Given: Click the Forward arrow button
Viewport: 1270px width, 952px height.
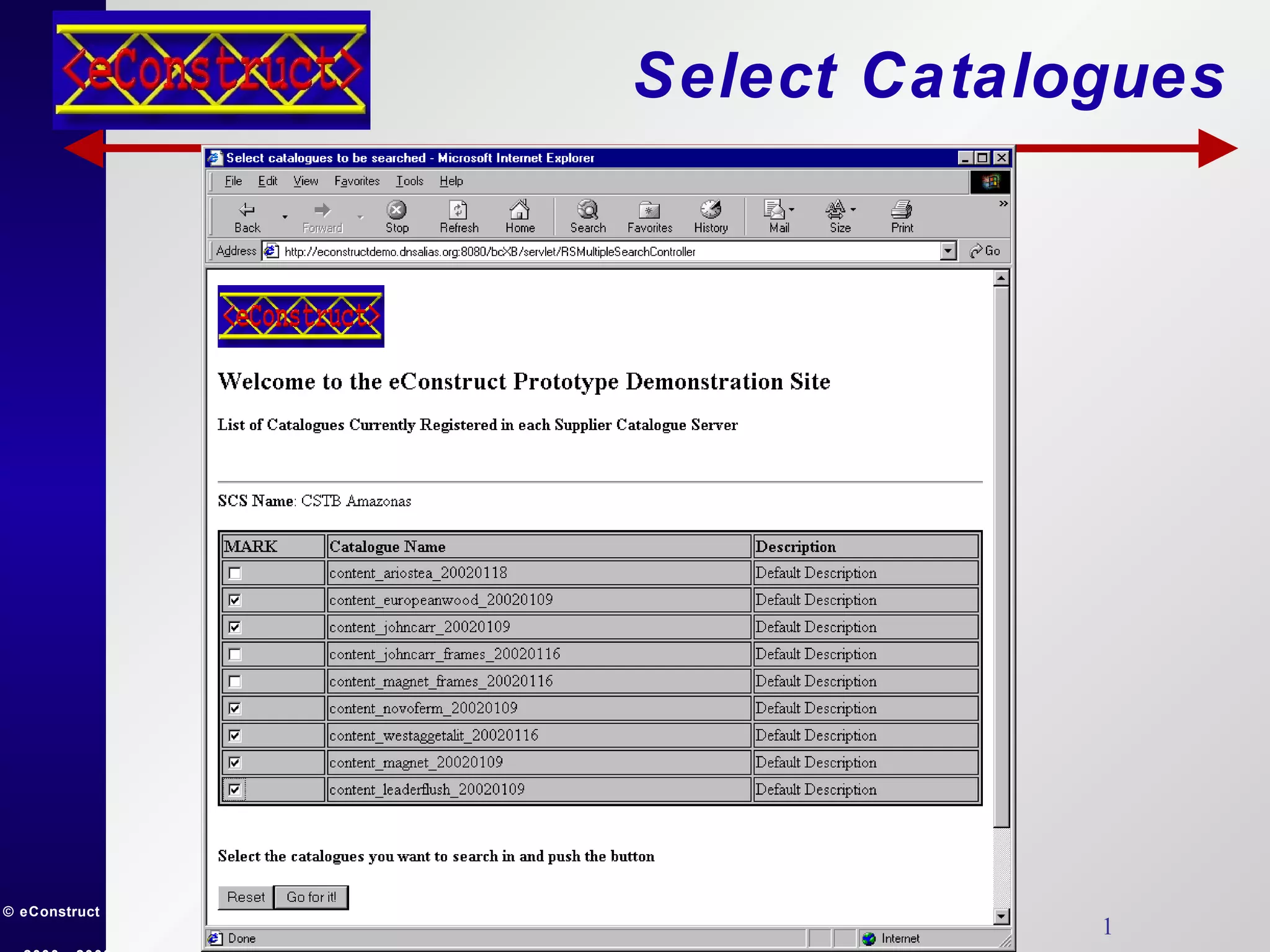Looking at the screenshot, I should tap(322, 217).
